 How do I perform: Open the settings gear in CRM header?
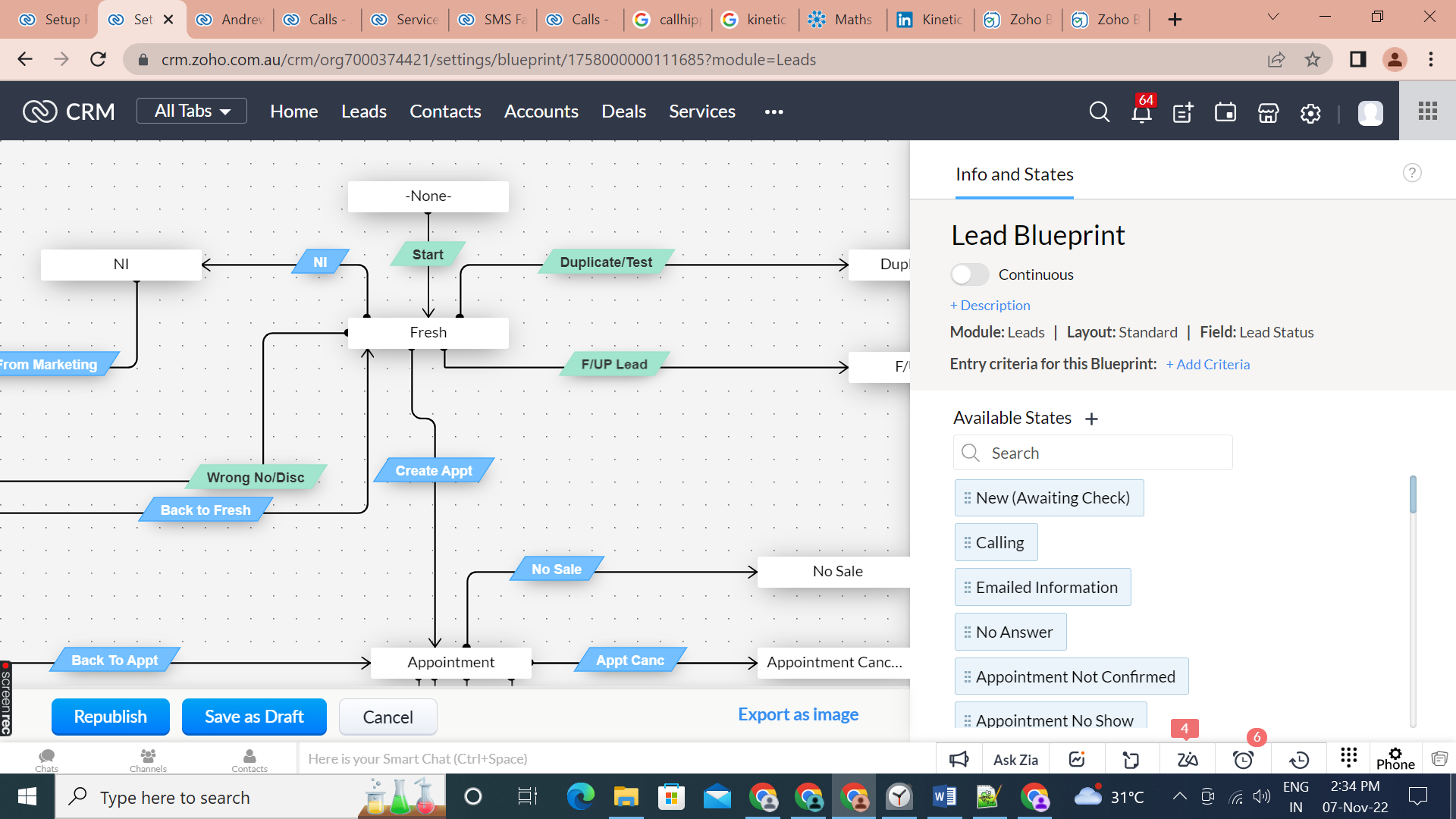pos(1310,112)
